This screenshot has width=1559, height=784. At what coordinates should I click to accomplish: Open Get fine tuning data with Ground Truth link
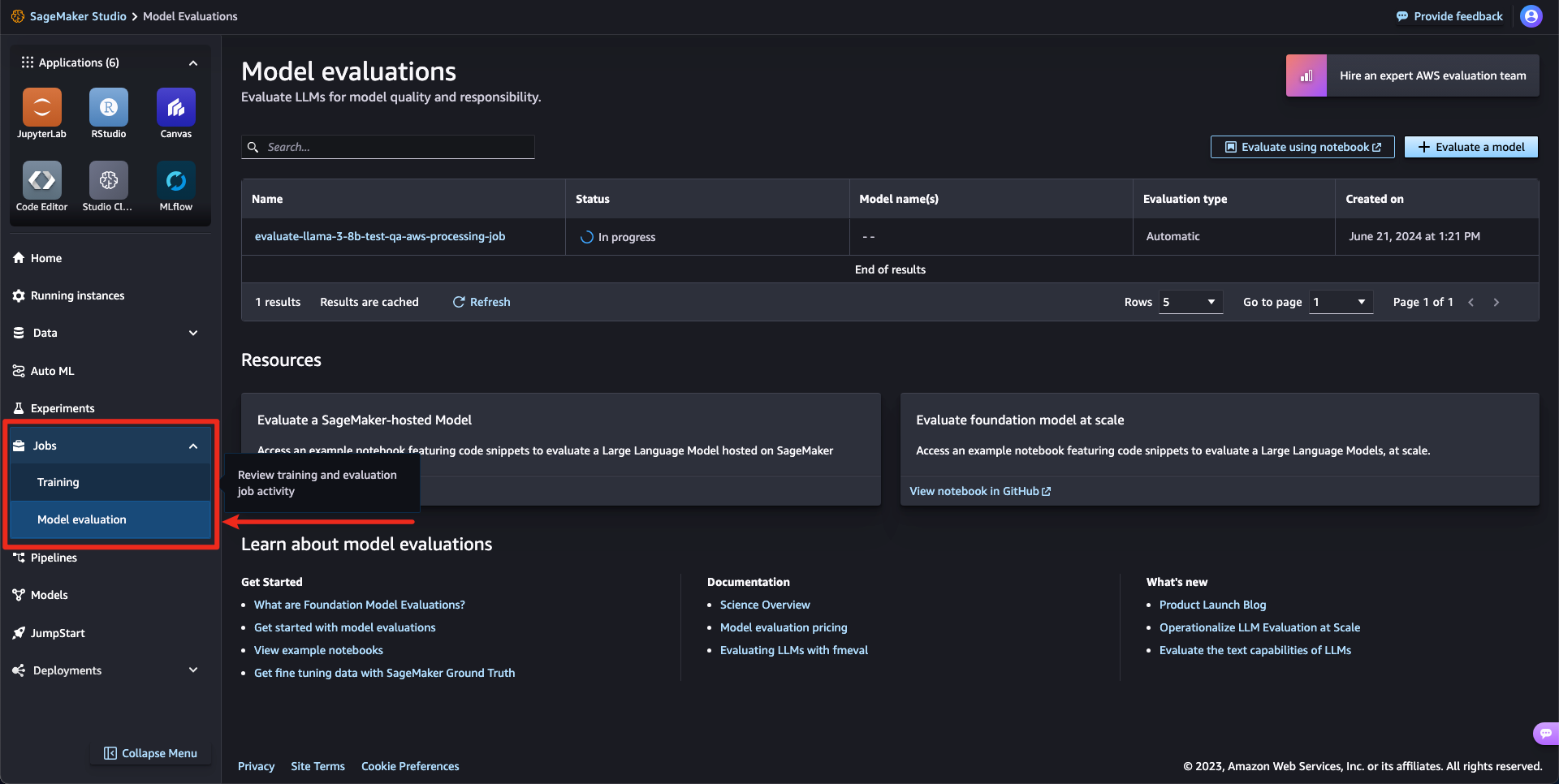(x=385, y=673)
